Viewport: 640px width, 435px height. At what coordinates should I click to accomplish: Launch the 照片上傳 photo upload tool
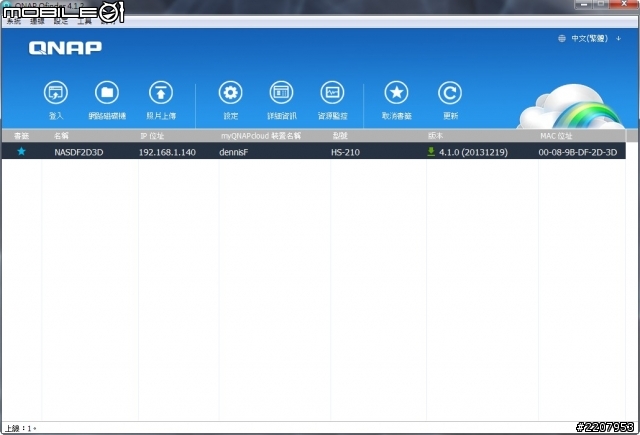point(161,93)
